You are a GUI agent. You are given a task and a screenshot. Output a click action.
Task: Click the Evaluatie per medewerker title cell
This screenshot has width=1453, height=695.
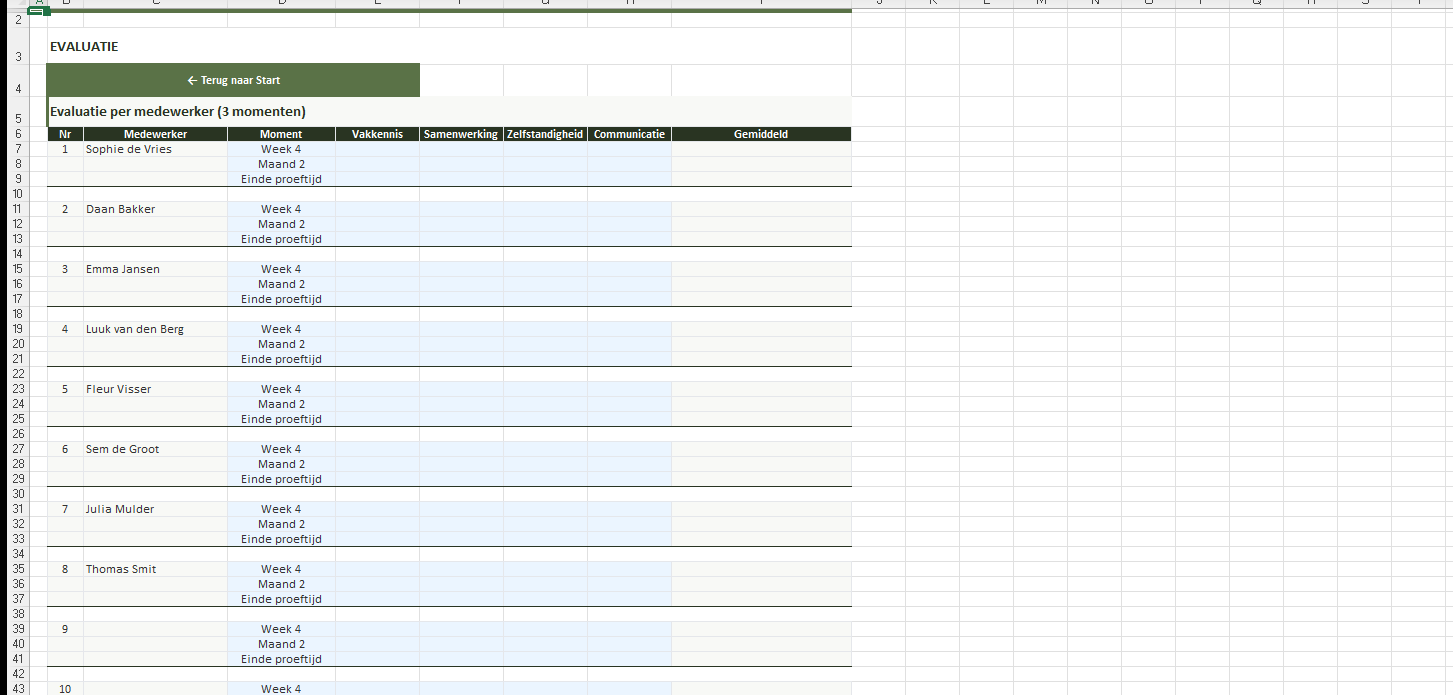178,112
